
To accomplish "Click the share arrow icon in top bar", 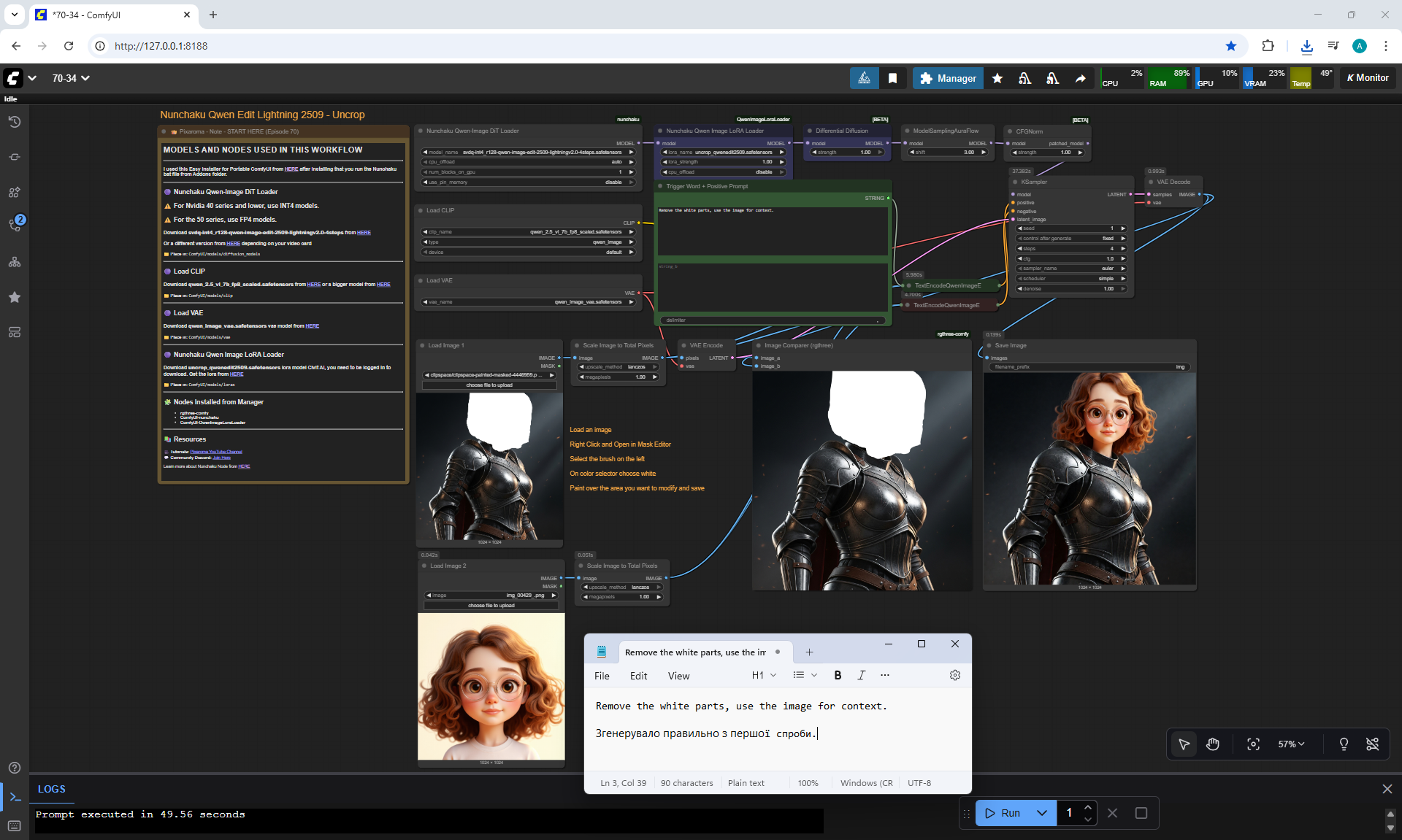I will tap(1080, 78).
